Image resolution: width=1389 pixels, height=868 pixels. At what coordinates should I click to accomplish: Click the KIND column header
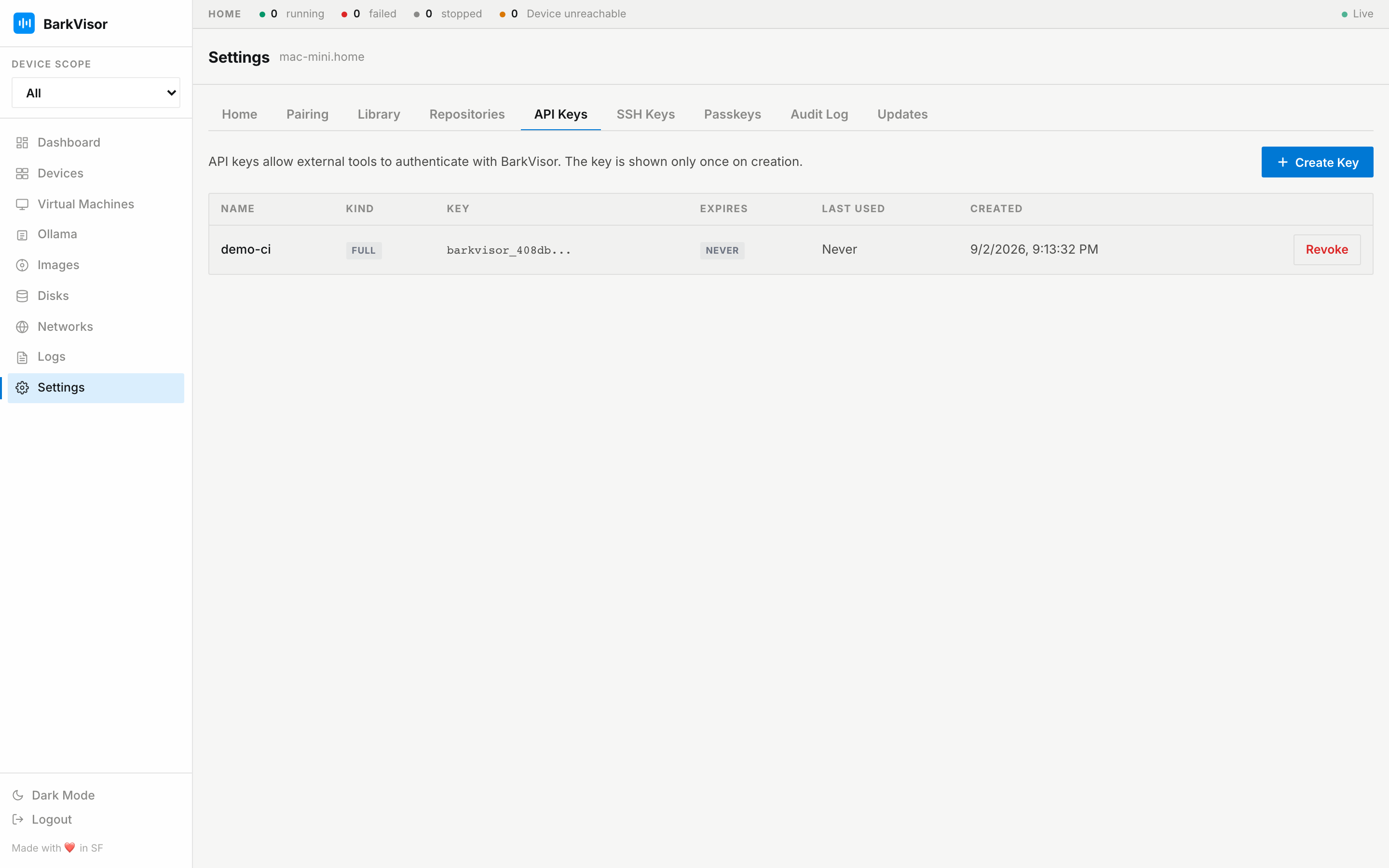(x=359, y=209)
